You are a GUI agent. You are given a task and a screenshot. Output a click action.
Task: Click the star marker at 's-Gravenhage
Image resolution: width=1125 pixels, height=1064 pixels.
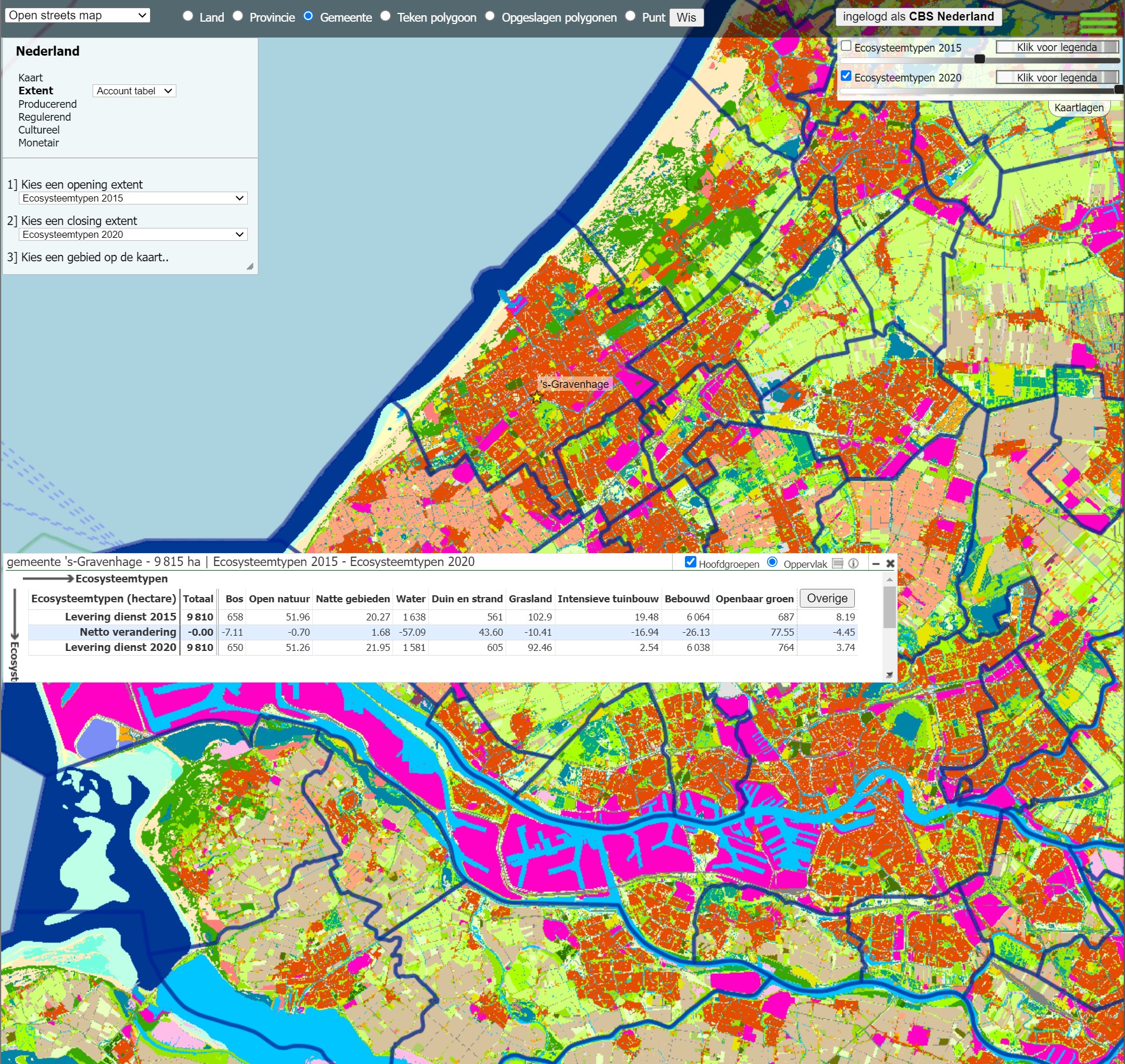(537, 398)
